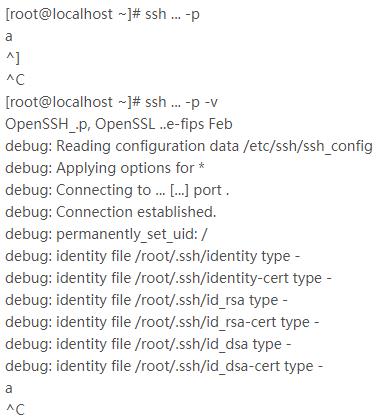Select the Applying options for * line
This screenshot has width=382, height=419.
point(105,168)
